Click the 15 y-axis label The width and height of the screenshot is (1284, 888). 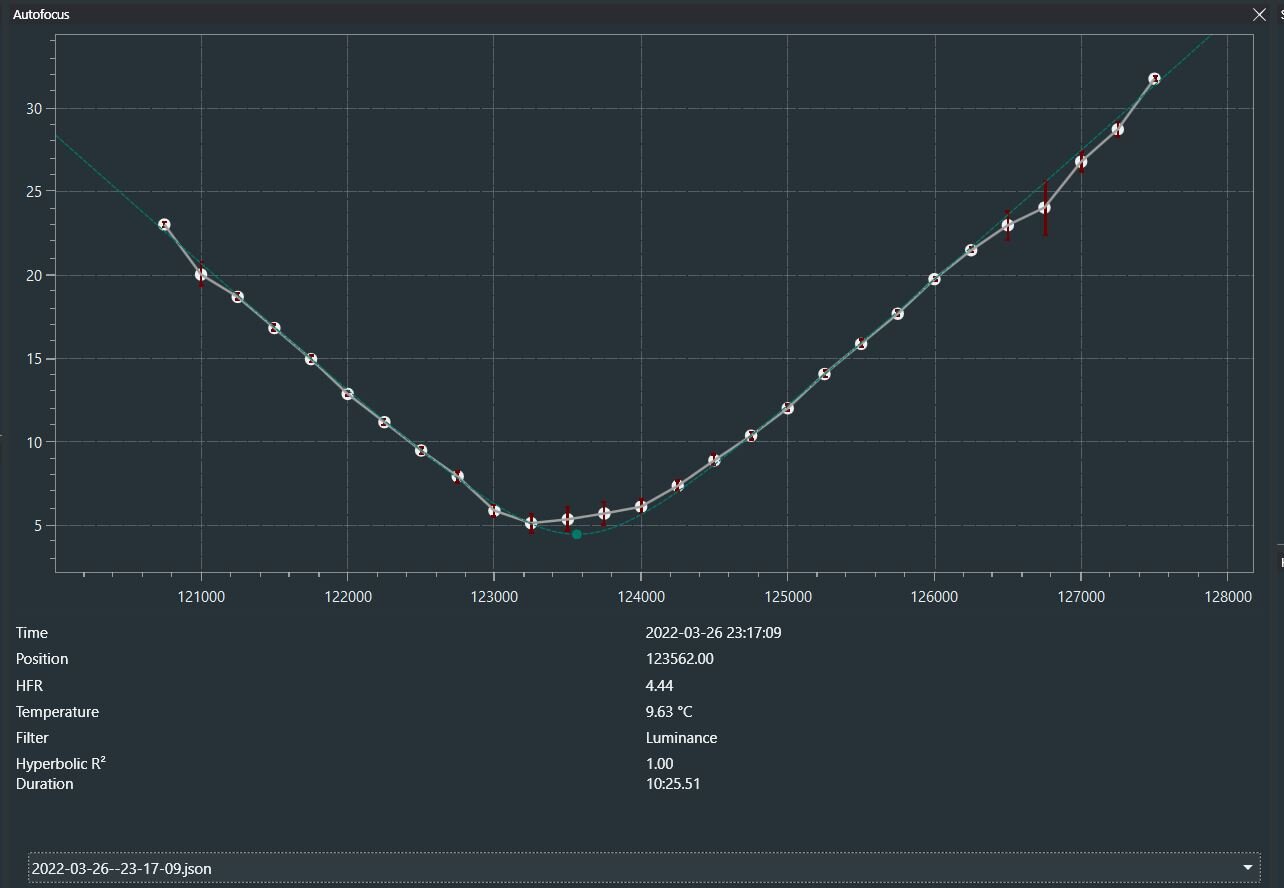[x=34, y=359]
